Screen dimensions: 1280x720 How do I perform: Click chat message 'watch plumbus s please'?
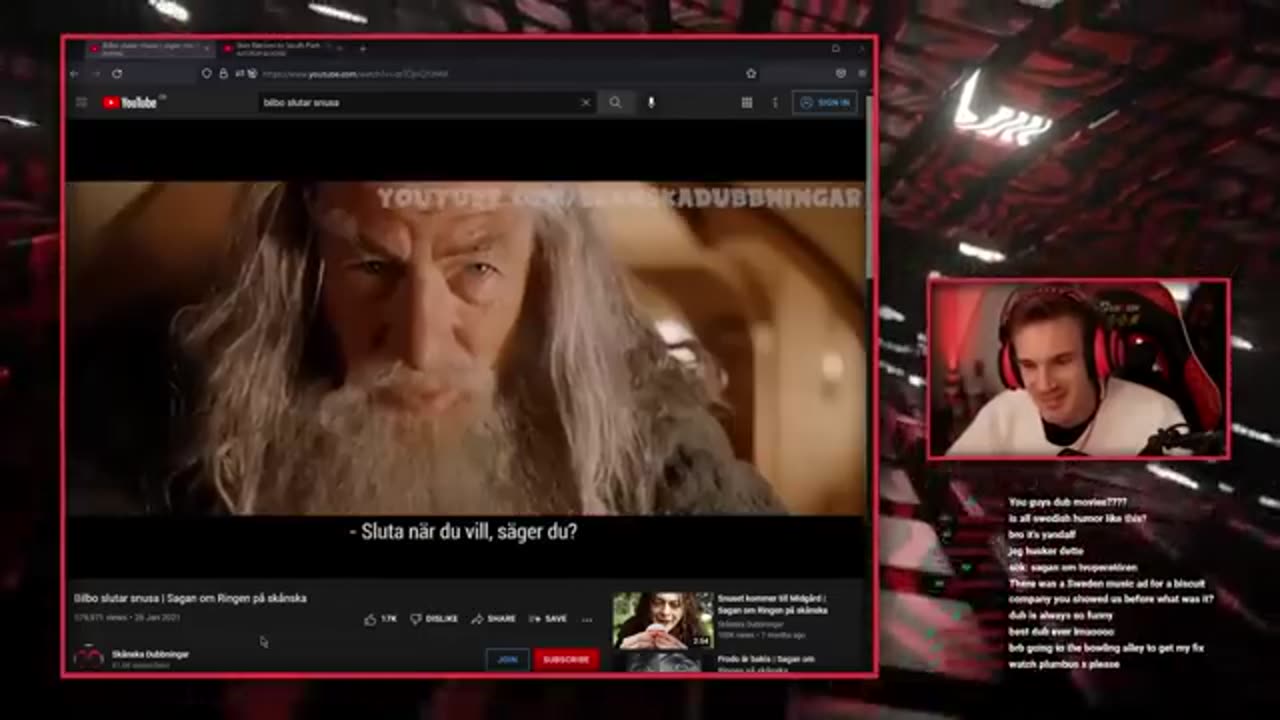[1064, 664]
